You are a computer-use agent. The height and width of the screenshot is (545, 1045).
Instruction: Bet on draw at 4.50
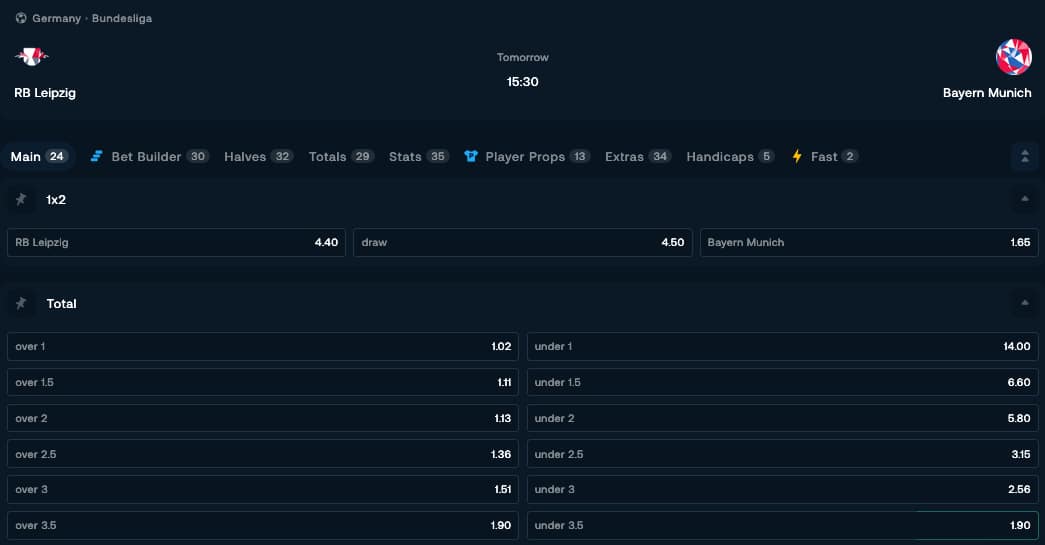[x=523, y=243]
